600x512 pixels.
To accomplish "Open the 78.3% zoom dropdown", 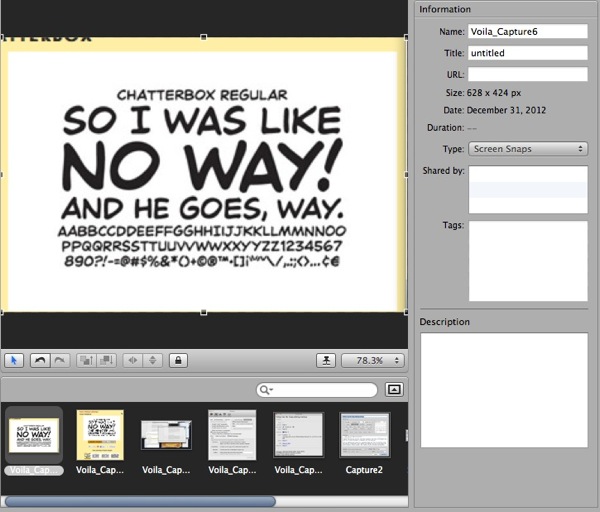I will pyautogui.click(x=373, y=360).
